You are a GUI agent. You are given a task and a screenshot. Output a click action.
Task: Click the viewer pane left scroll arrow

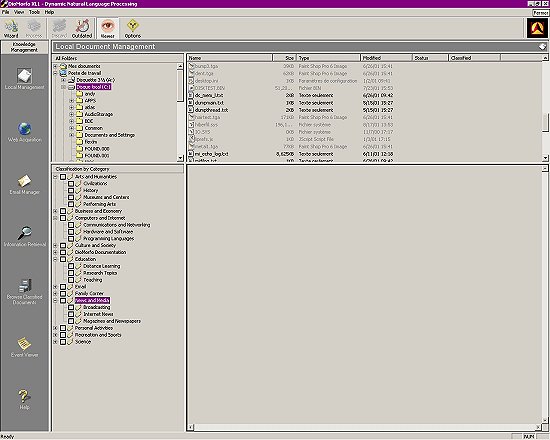click(190, 427)
